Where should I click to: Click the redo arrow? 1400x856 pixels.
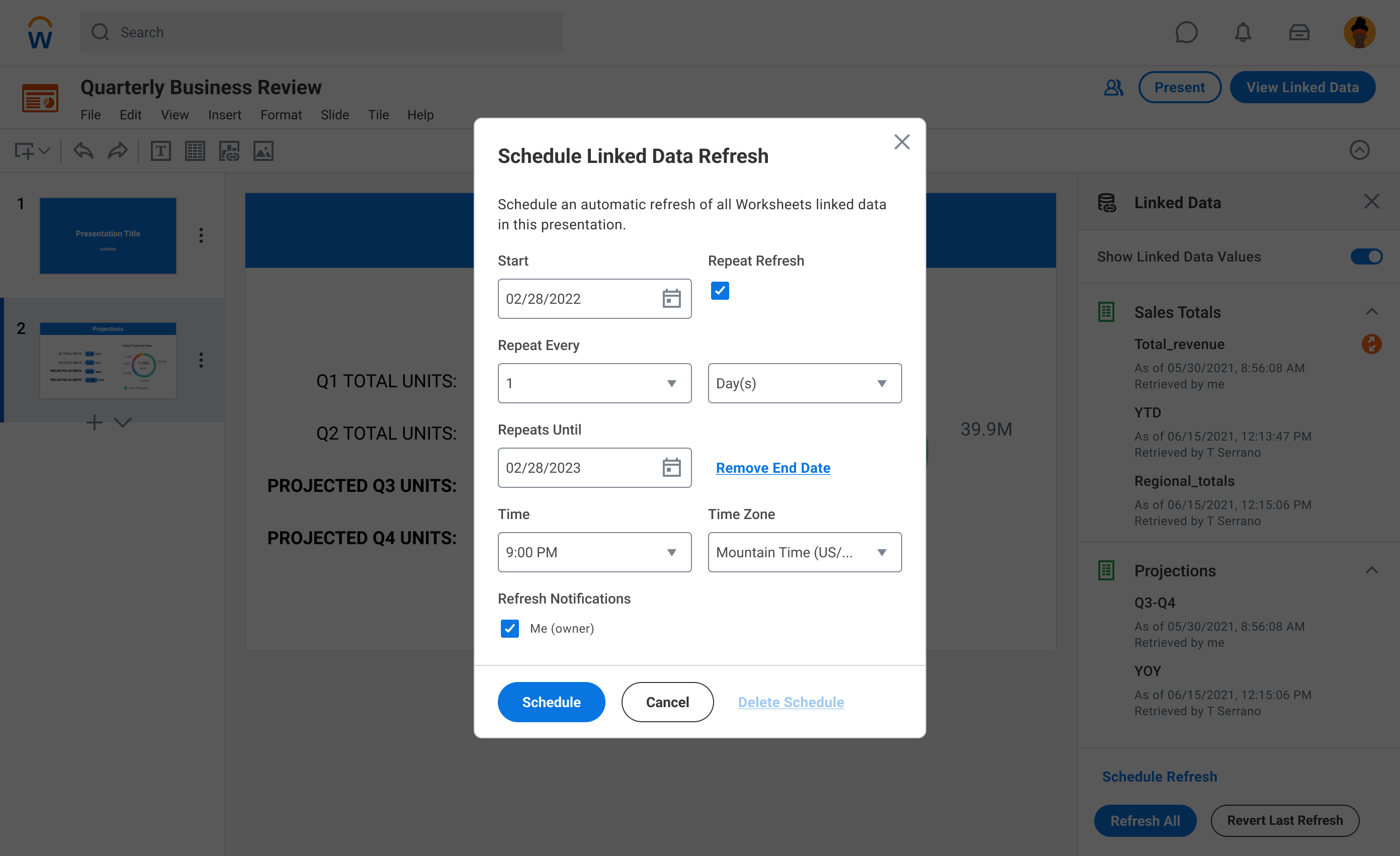point(118,150)
